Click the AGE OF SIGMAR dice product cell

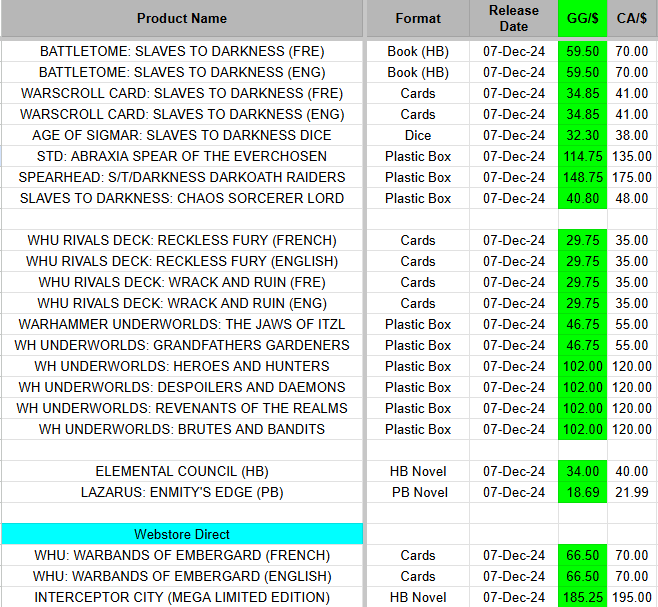tap(182, 135)
